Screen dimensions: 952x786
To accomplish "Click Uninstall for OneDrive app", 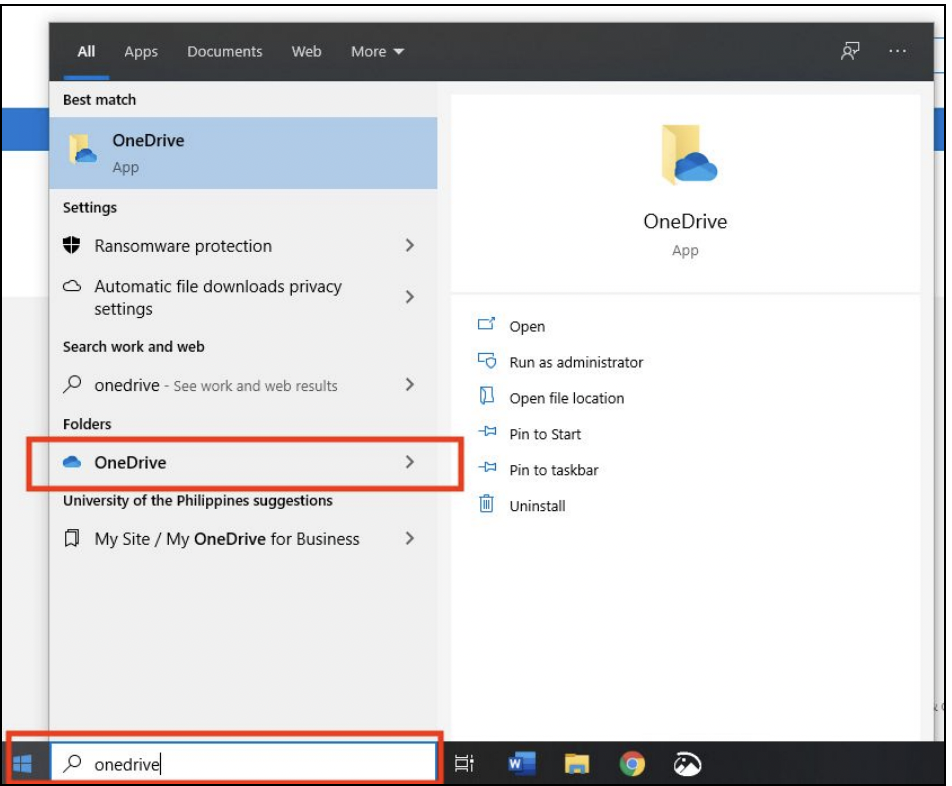I will (537, 506).
